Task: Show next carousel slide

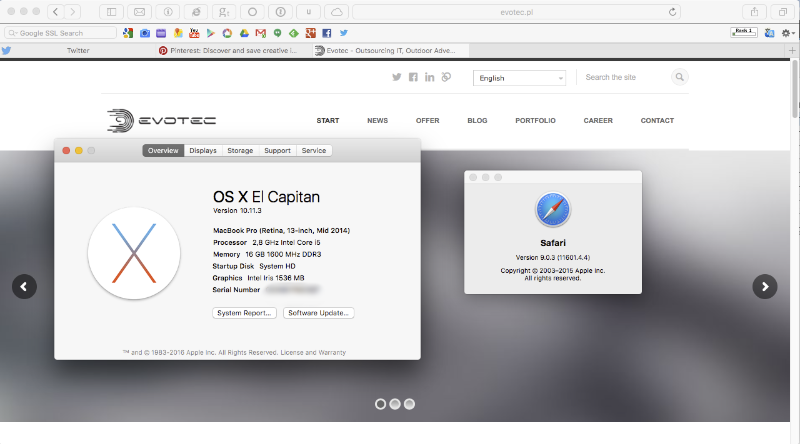Action: (x=765, y=287)
